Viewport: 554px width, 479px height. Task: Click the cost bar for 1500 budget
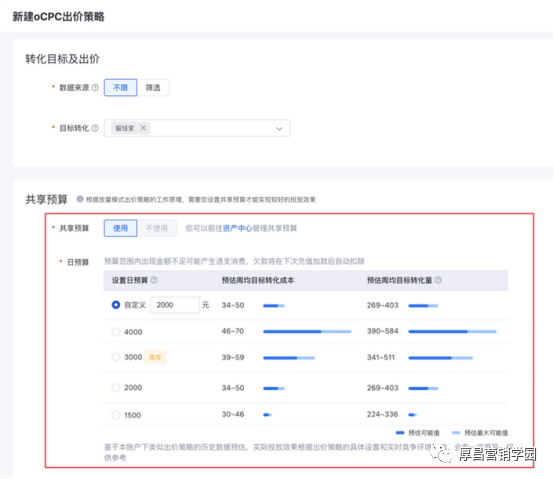point(267,415)
